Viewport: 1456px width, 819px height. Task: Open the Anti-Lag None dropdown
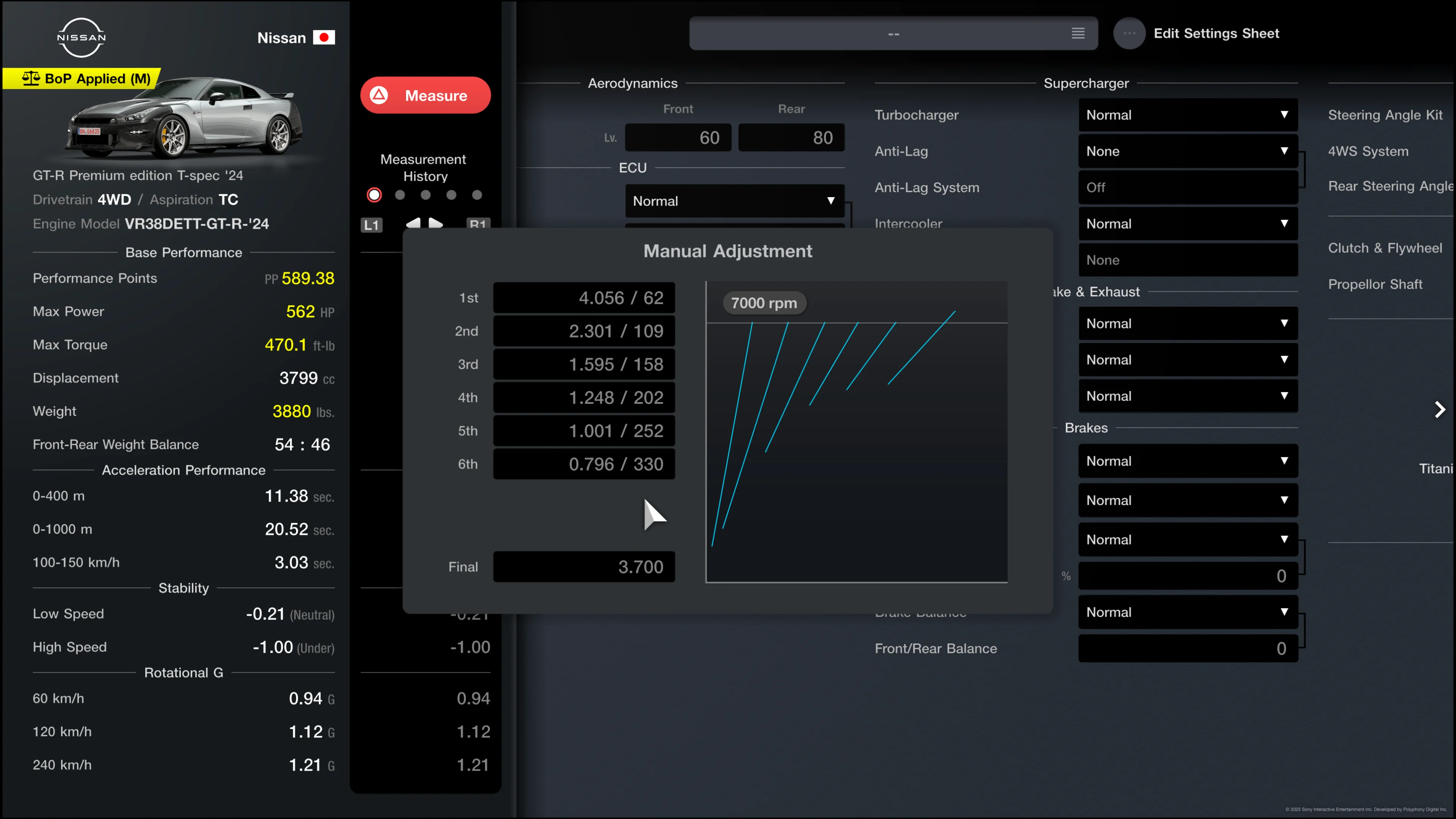(1188, 151)
